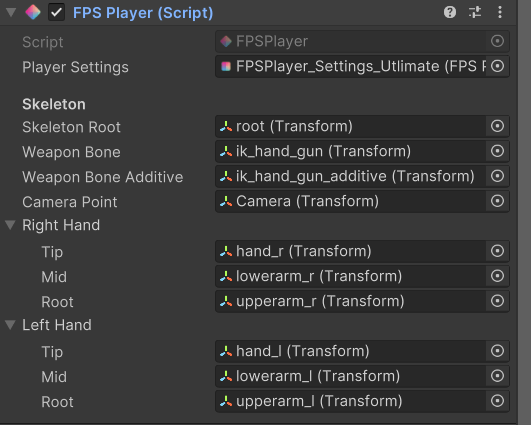Image resolution: width=531 pixels, height=425 pixels.
Task: Open object picker for Right Hand Tip
Action: tap(497, 251)
